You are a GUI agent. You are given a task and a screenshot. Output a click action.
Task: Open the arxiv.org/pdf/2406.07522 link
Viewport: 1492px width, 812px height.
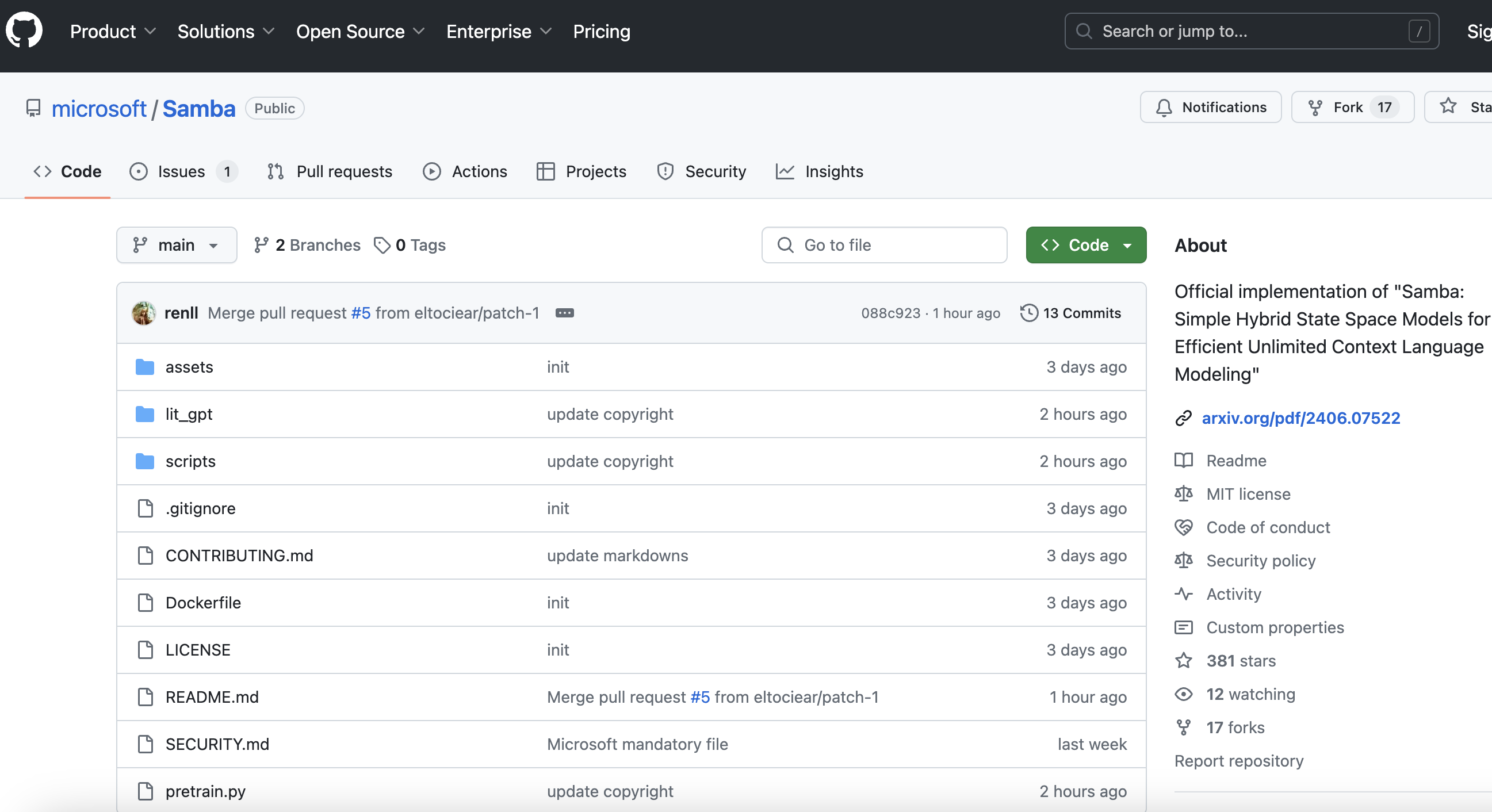(x=1300, y=418)
